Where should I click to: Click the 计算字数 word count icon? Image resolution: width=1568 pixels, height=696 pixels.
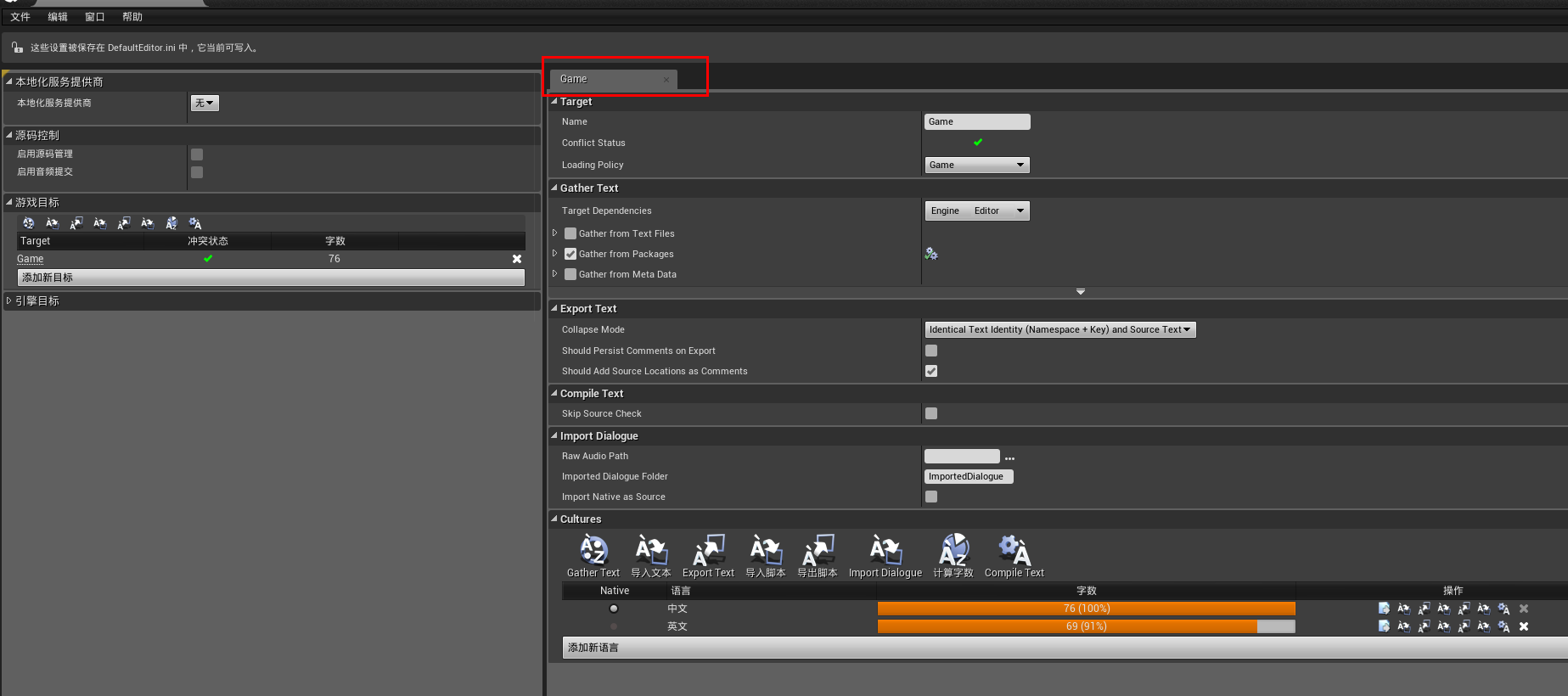coord(953,556)
